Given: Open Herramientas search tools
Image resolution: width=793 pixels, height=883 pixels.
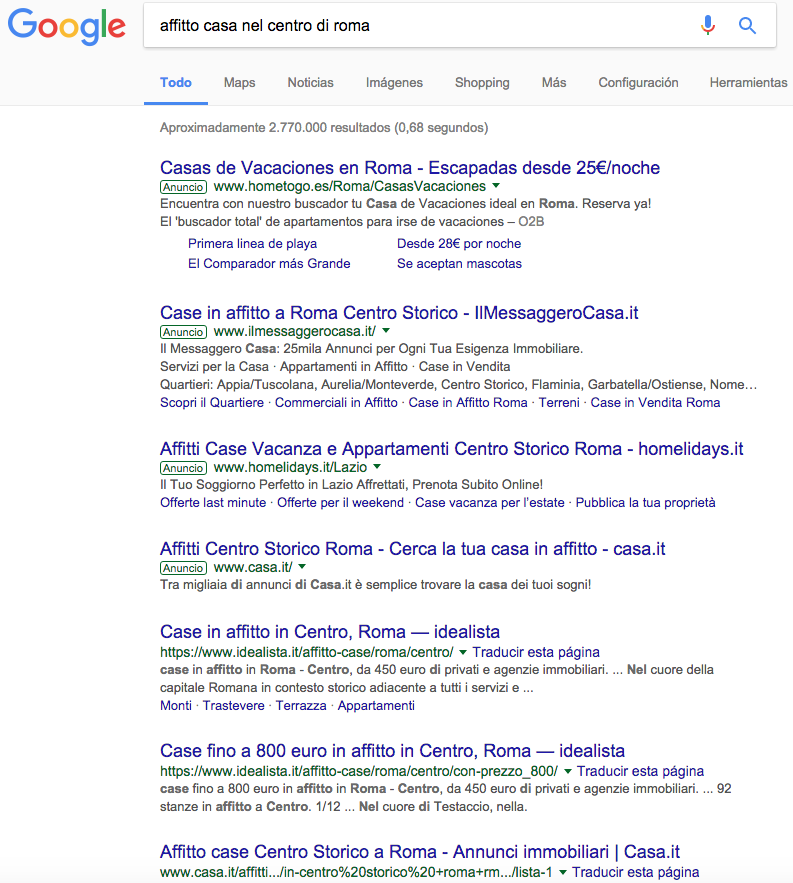Looking at the screenshot, I should tap(749, 83).
